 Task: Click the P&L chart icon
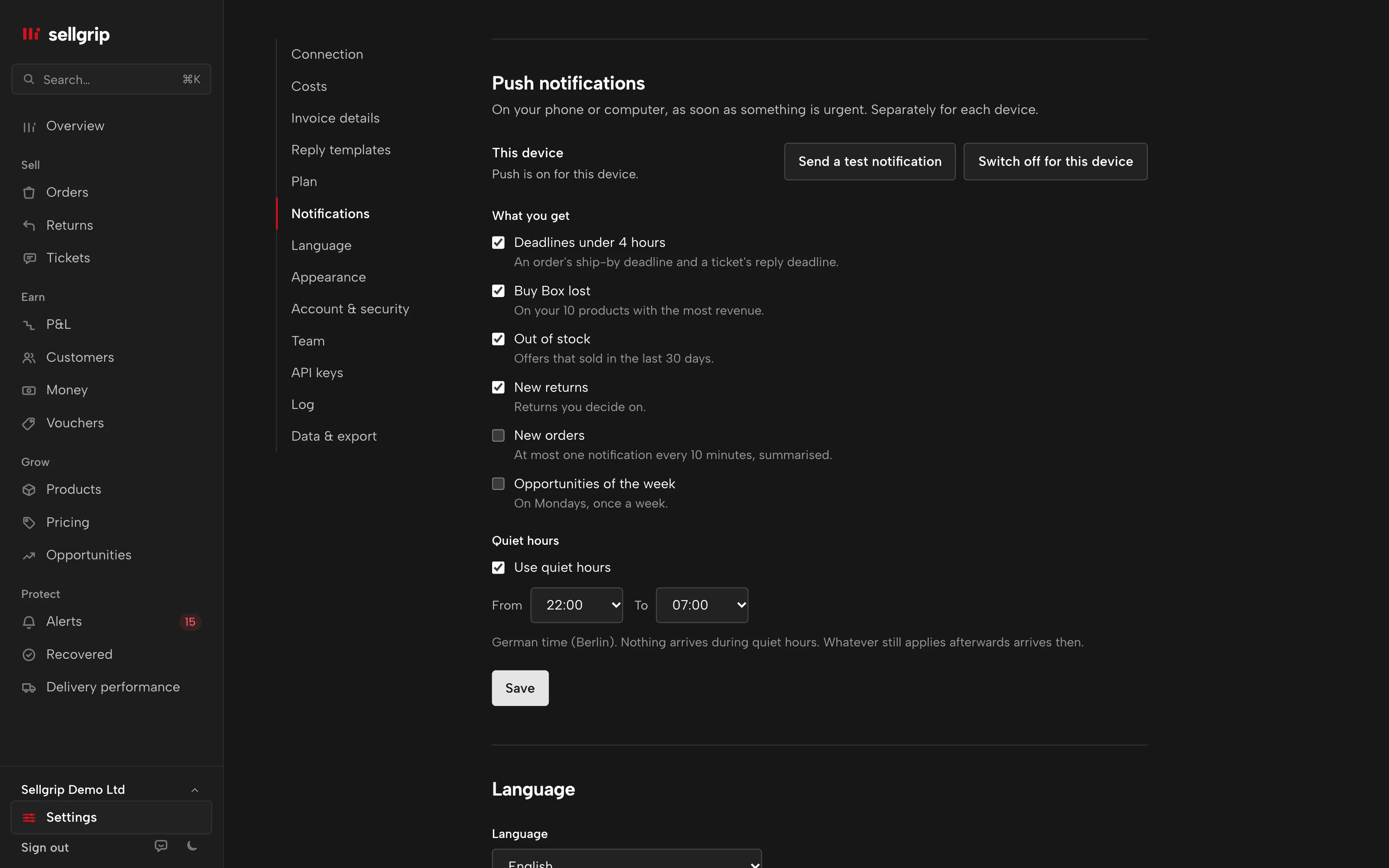tap(29, 325)
